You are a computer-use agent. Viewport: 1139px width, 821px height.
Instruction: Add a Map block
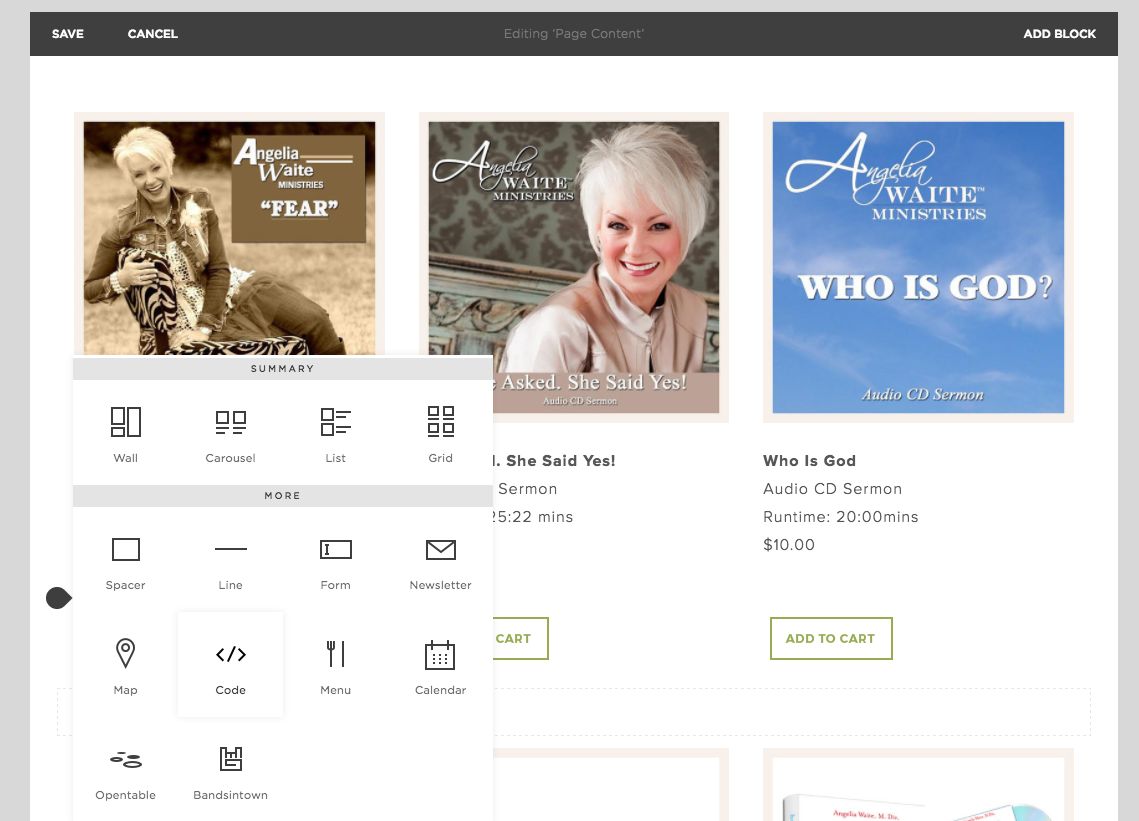[126, 665]
